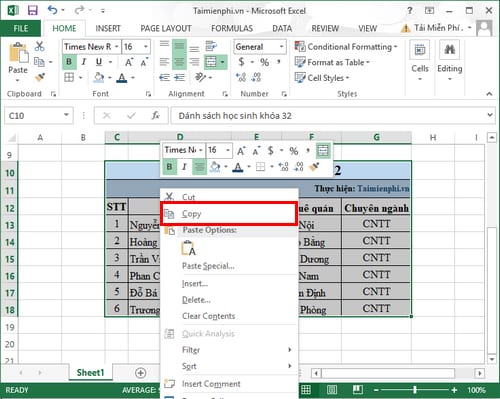Click the Decrease Indent icon
Screen dimensions: 500x399
[164, 77]
